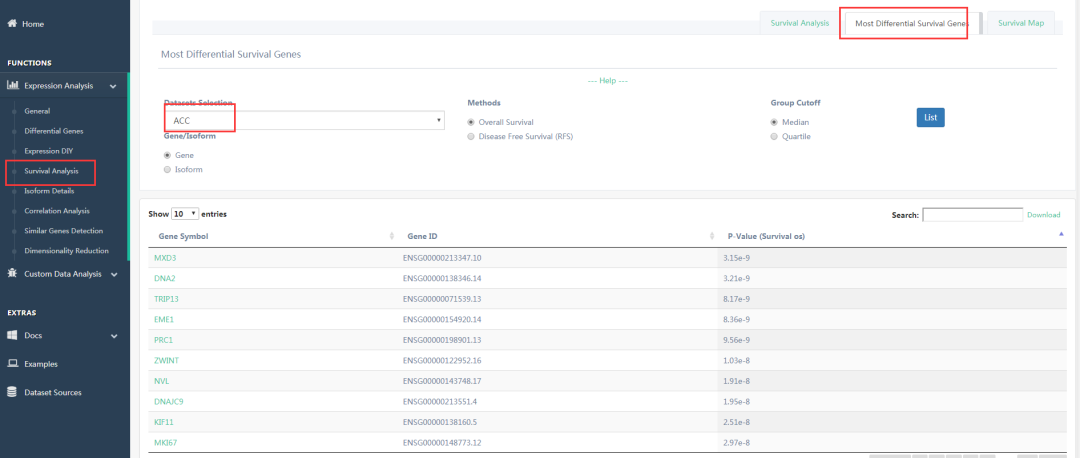Image resolution: width=1080 pixels, height=458 pixels.
Task: Click the Expression Analysis bar chart icon
Action: pos(13,86)
